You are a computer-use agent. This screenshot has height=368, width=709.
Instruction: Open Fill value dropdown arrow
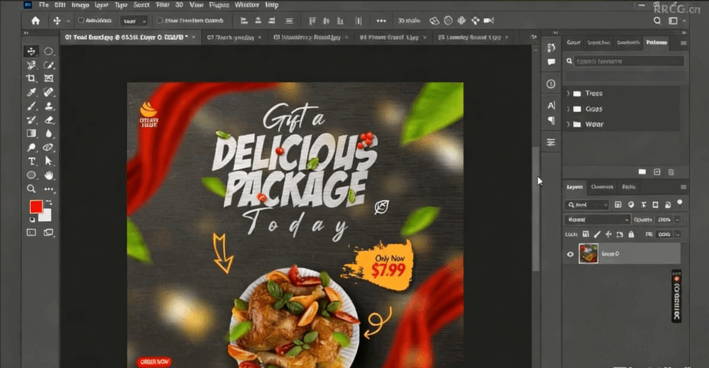point(677,234)
